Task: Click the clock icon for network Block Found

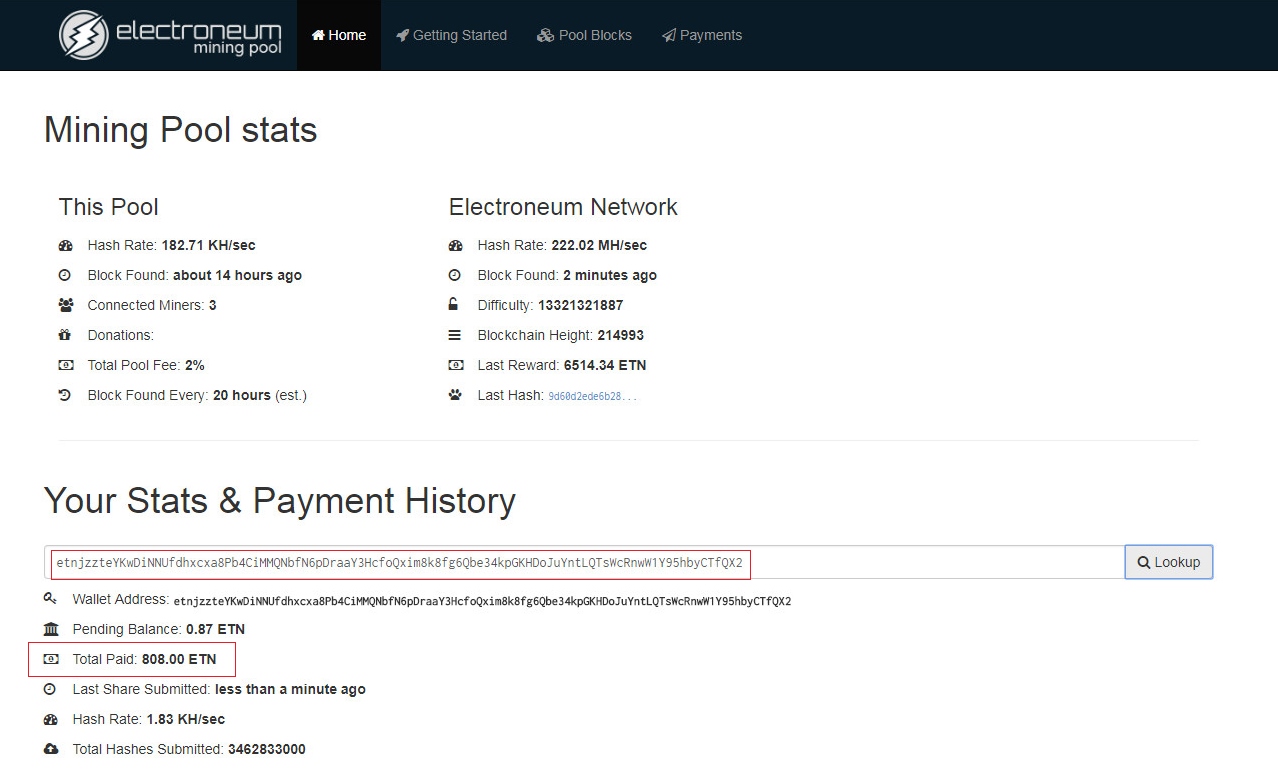Action: click(455, 275)
